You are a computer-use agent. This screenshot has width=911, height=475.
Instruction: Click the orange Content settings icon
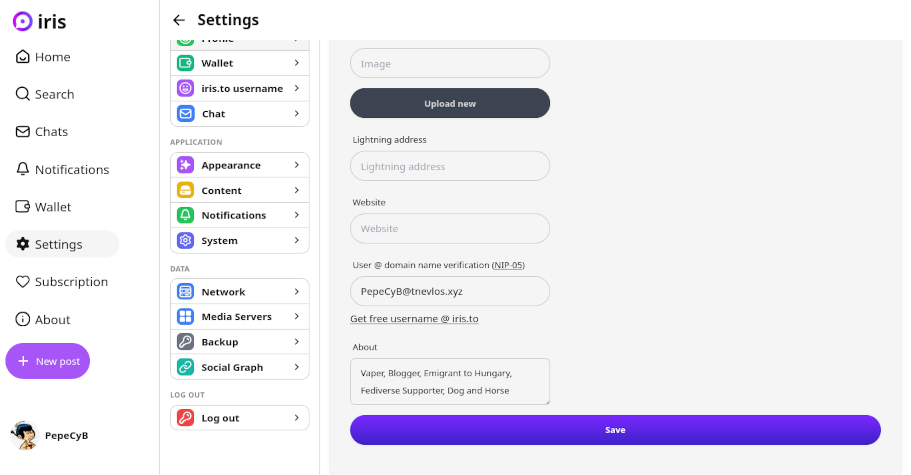pos(185,190)
